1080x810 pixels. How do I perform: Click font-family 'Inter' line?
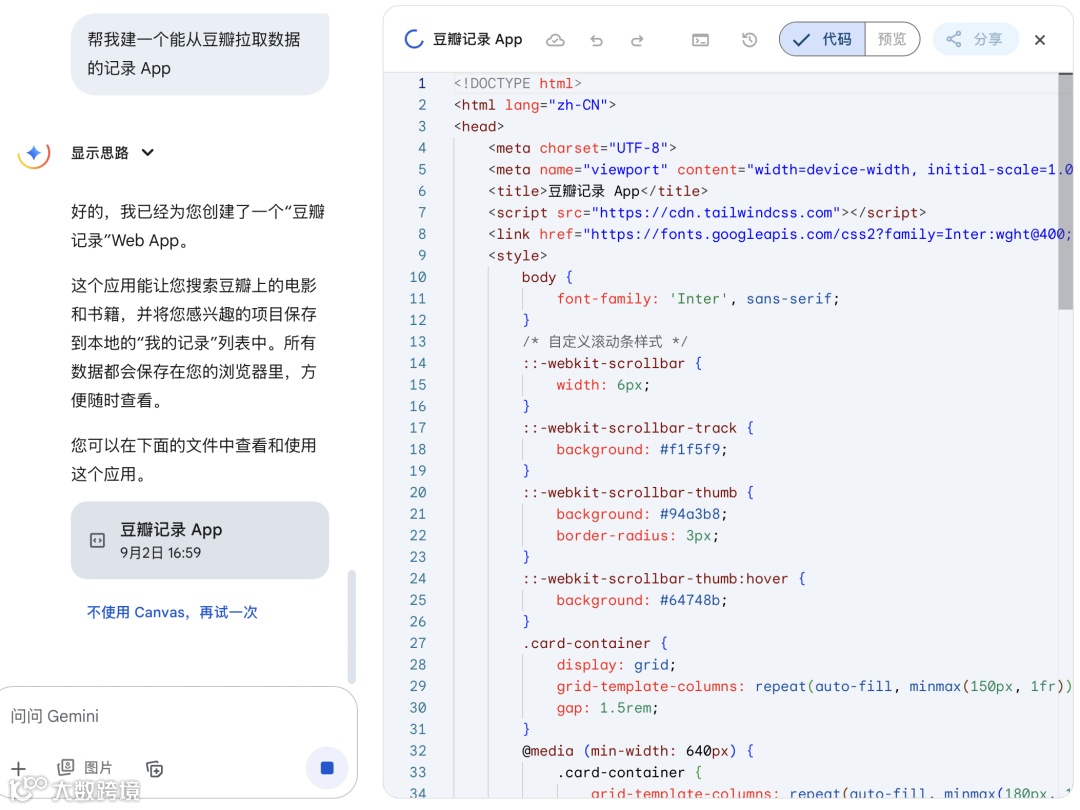[698, 299]
